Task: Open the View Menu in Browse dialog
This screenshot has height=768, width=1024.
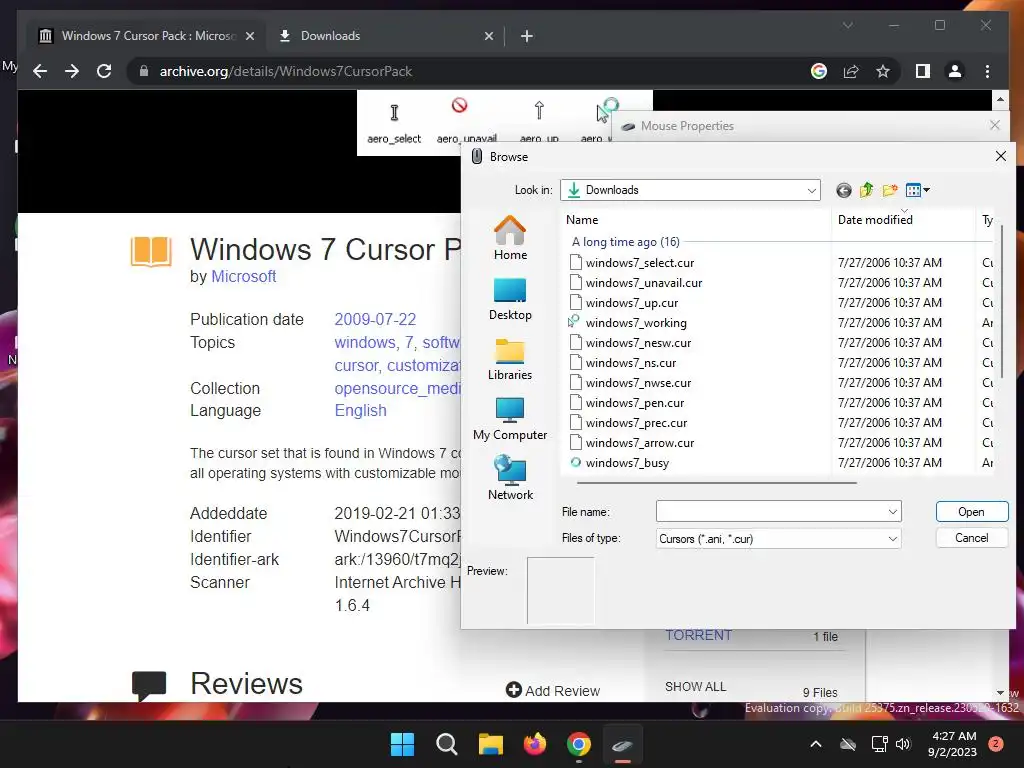Action: 918,190
